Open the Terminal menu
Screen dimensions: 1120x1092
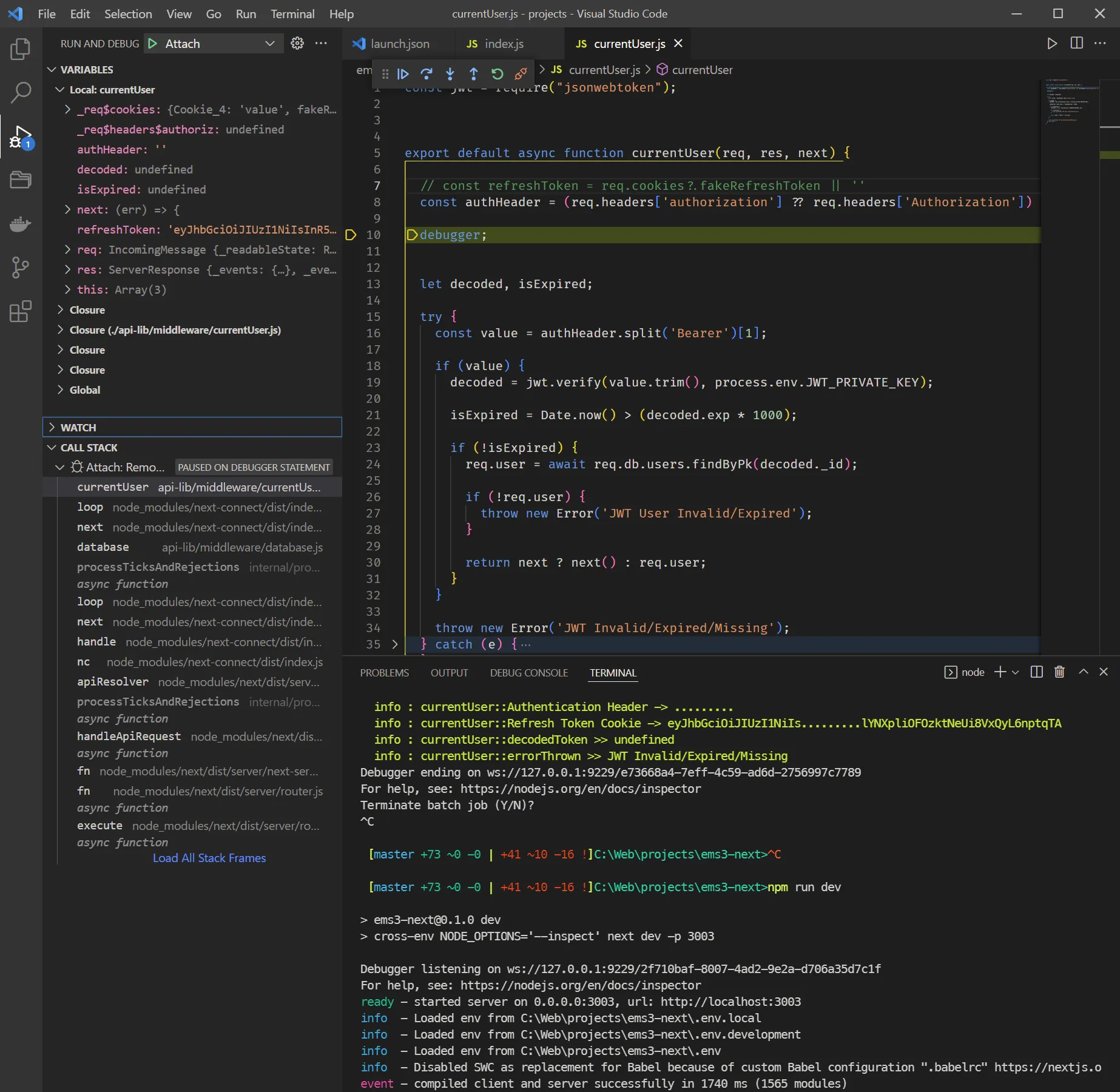coord(292,14)
